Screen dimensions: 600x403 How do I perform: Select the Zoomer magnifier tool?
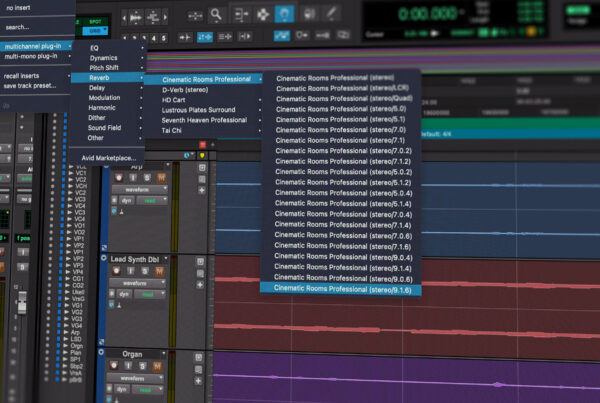[216, 15]
